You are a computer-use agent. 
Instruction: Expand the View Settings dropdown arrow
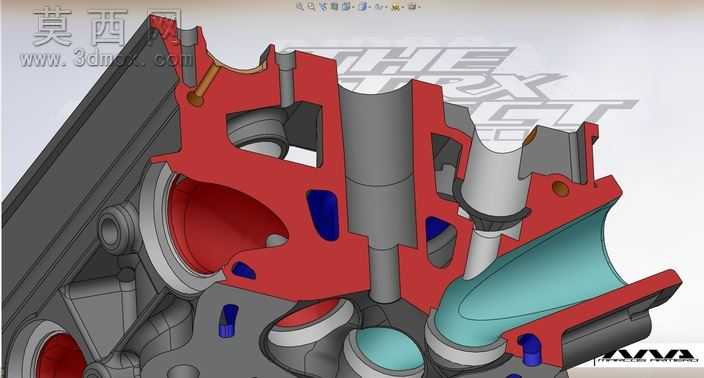(419, 7)
